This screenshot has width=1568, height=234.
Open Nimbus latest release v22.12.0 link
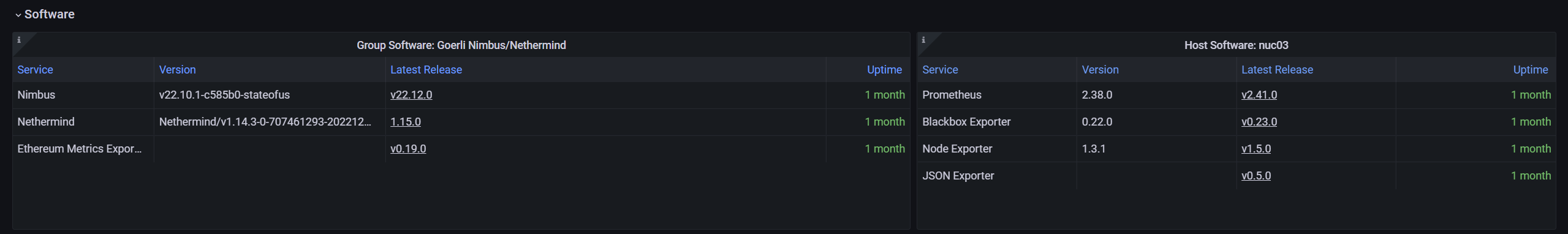click(x=411, y=95)
